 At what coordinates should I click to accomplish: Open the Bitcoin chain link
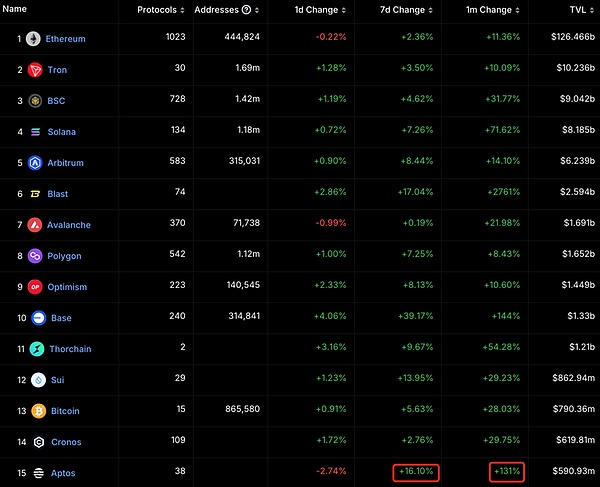[65, 411]
